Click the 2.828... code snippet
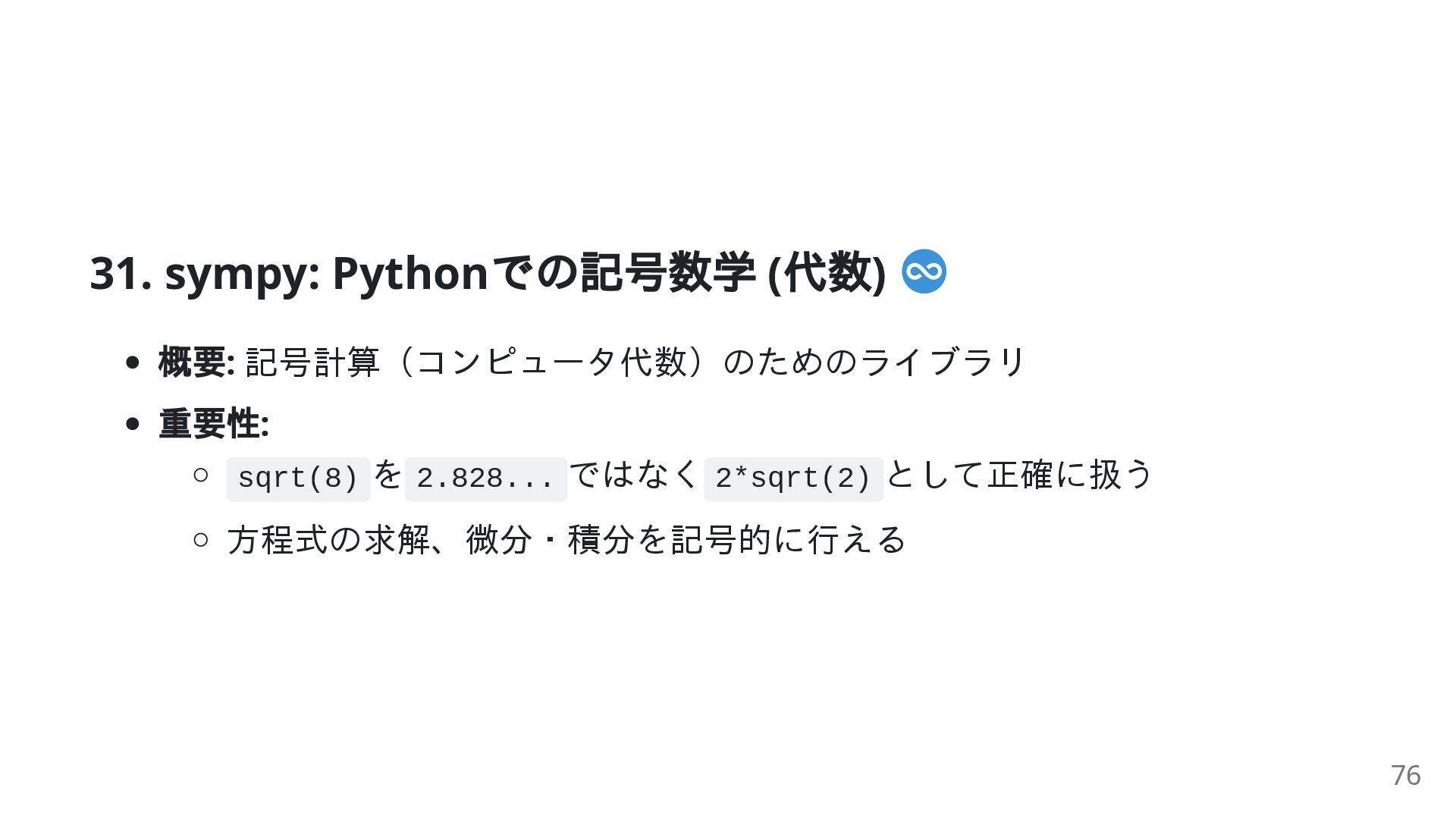Viewport: 1456px width, 819px height. 486,479
